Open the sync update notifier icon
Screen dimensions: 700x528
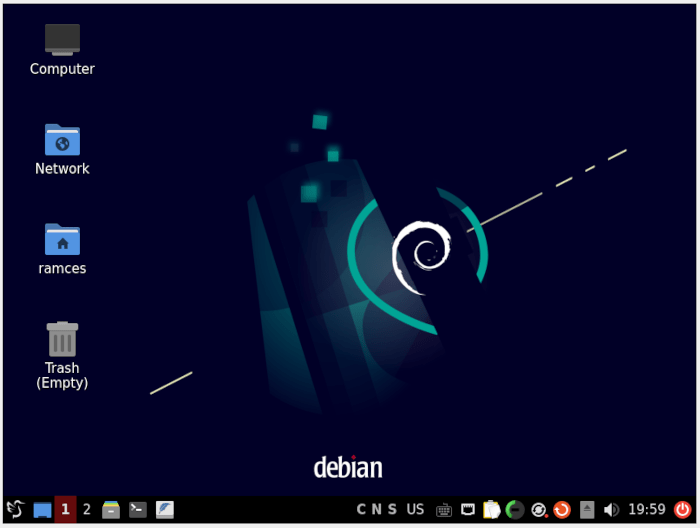(x=539, y=510)
